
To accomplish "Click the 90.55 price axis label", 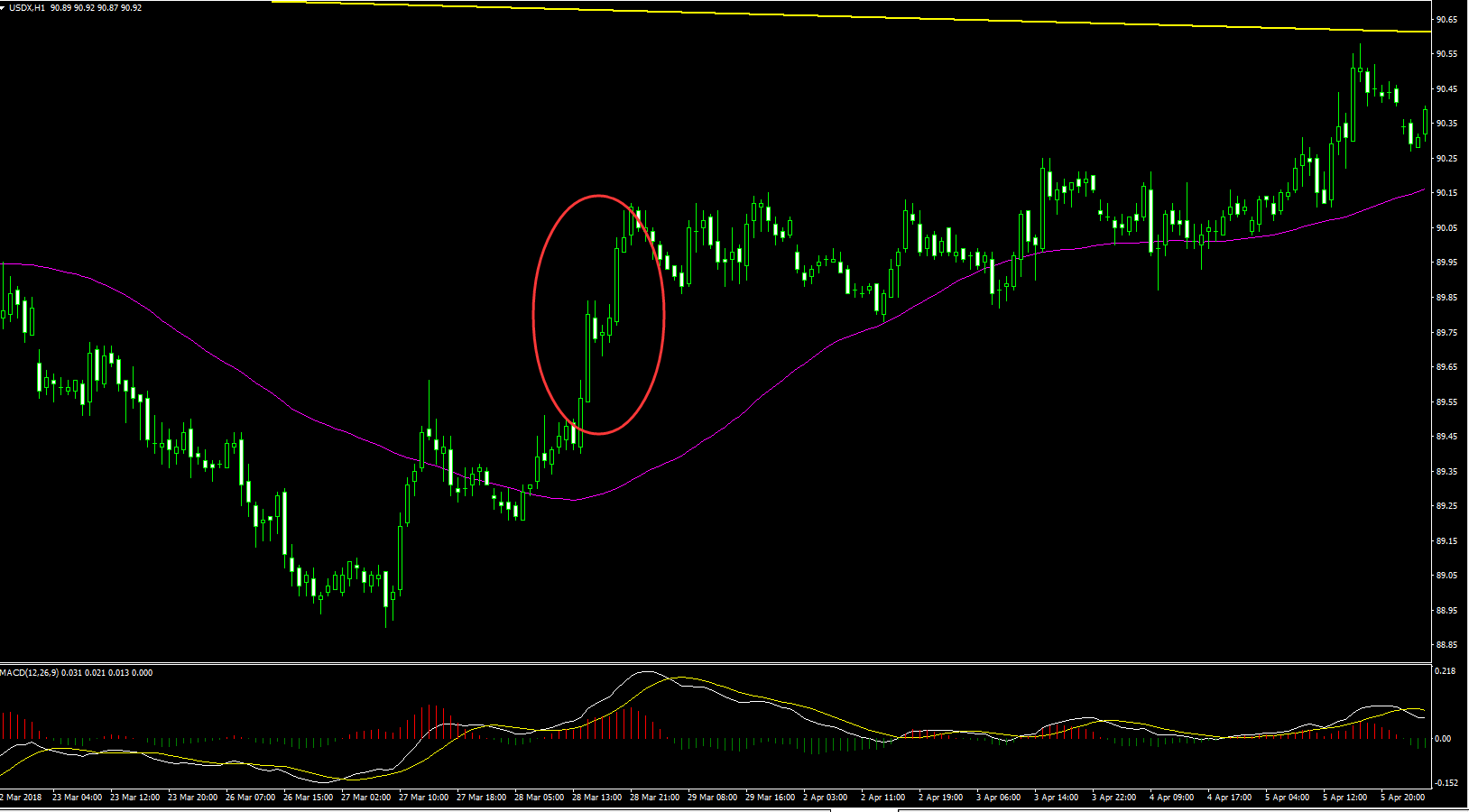I will pos(1447,54).
